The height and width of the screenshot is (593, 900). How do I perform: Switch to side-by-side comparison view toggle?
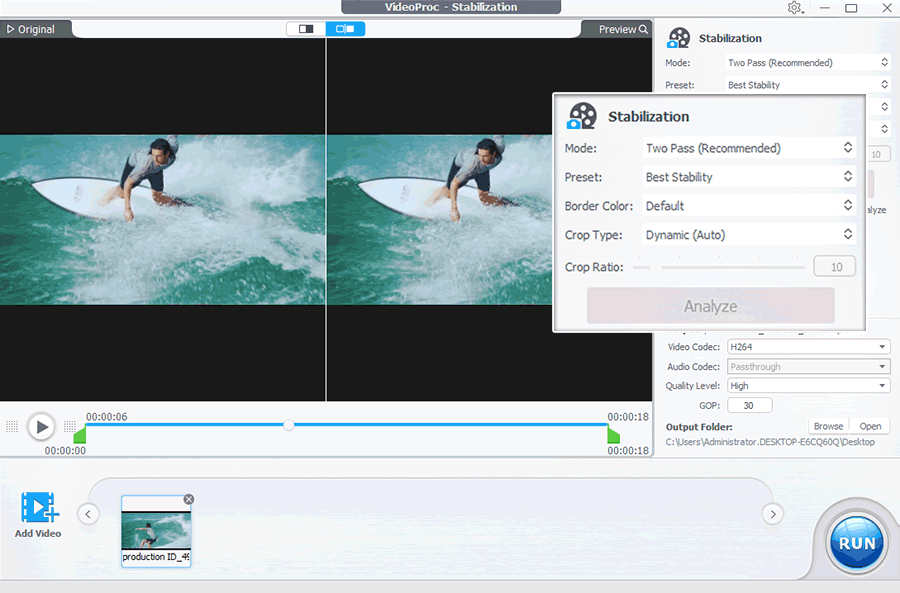[345, 29]
